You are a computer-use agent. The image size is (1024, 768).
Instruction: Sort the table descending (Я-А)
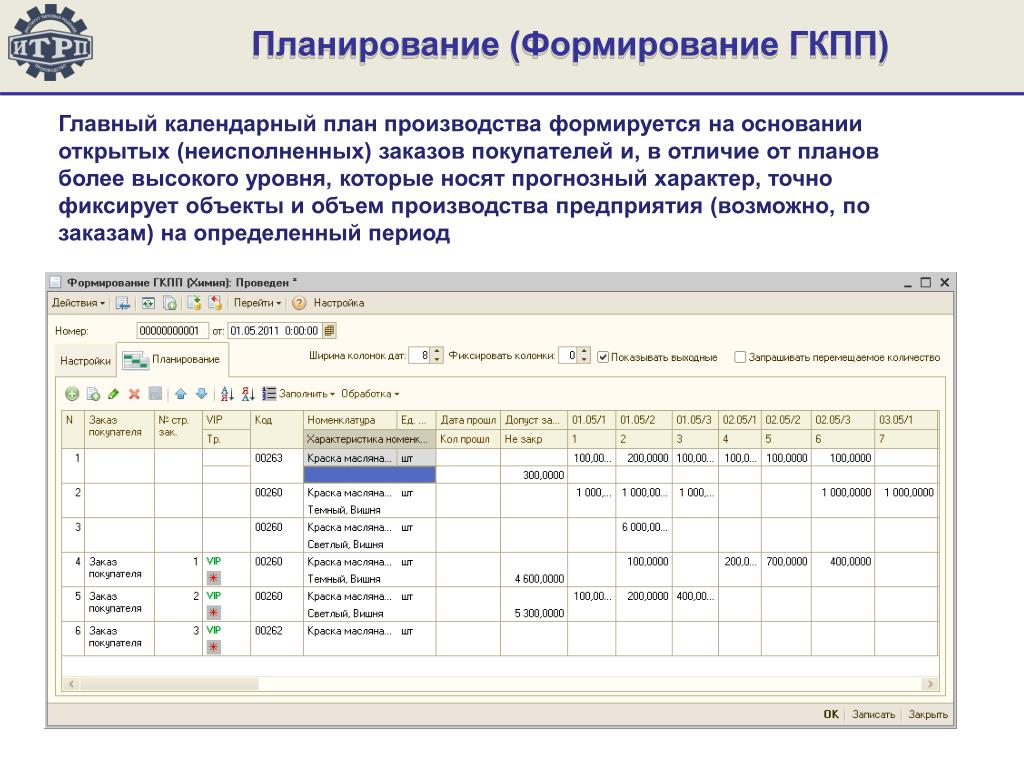pyautogui.click(x=248, y=394)
